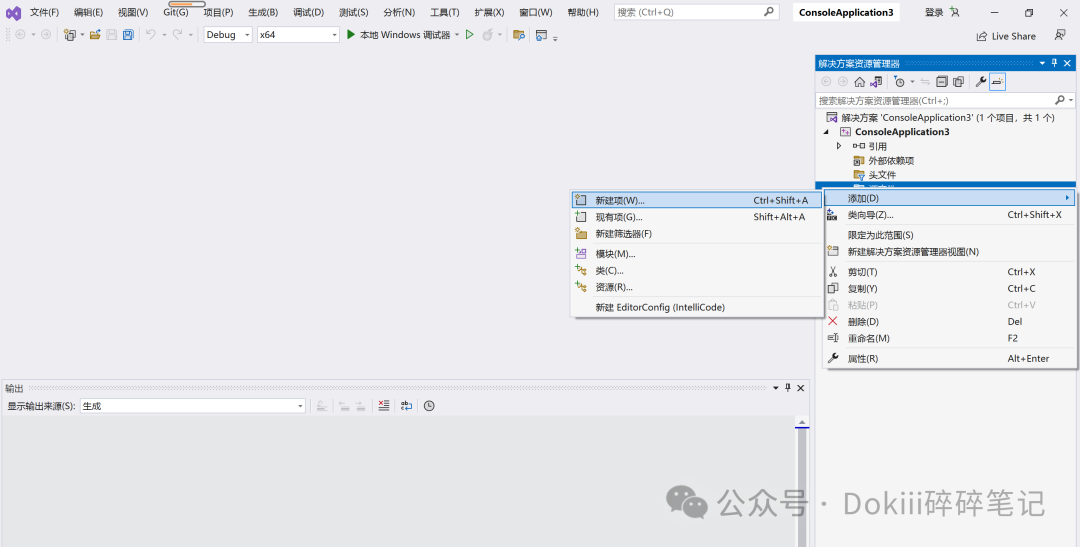Pin the Solution Explorer with auto-hide icon
The width and height of the screenshot is (1080, 547).
1054,63
